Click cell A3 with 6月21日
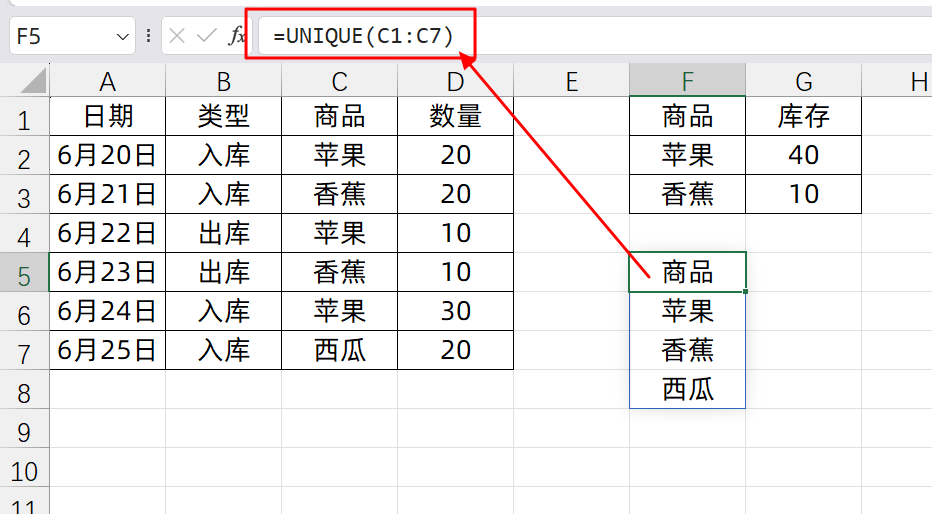 (x=108, y=194)
